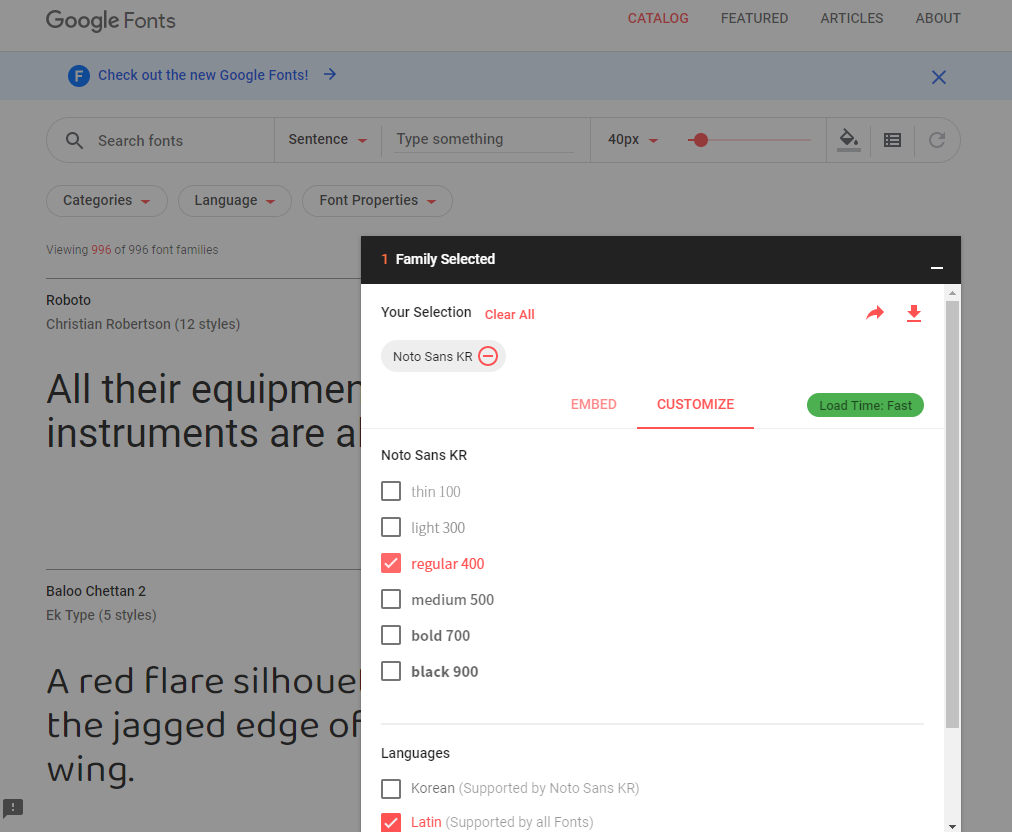Open the Sentence preview text dropdown
1012x832 pixels.
pos(327,139)
